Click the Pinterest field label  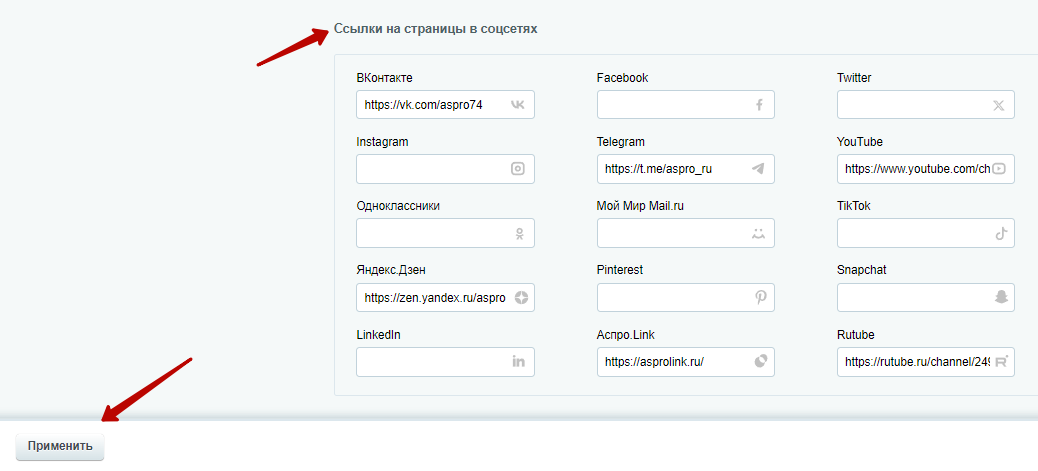pos(620,270)
